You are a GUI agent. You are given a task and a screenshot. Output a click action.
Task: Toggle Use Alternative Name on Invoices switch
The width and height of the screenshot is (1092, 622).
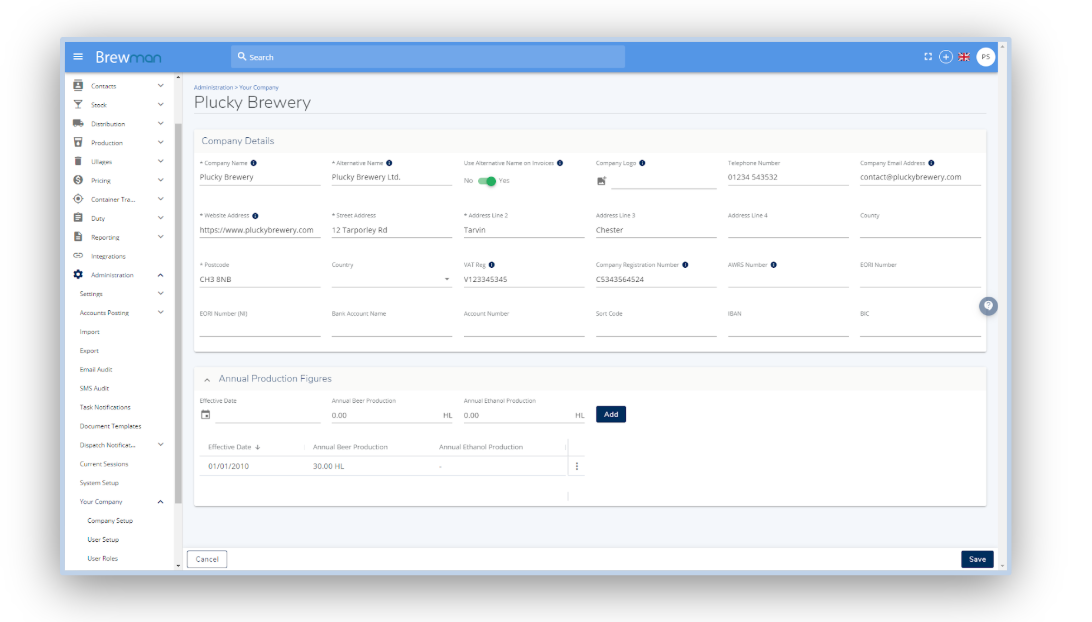487,181
